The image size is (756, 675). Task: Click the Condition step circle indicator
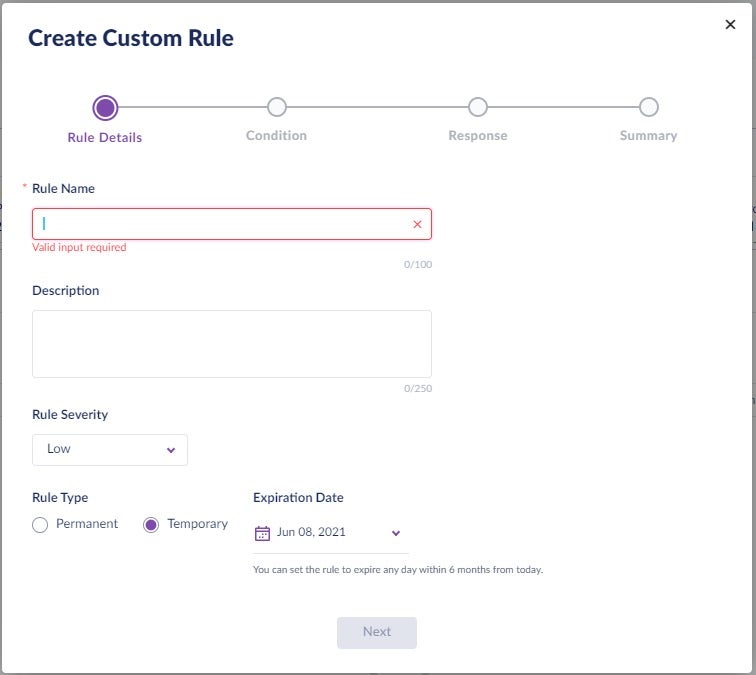(277, 107)
